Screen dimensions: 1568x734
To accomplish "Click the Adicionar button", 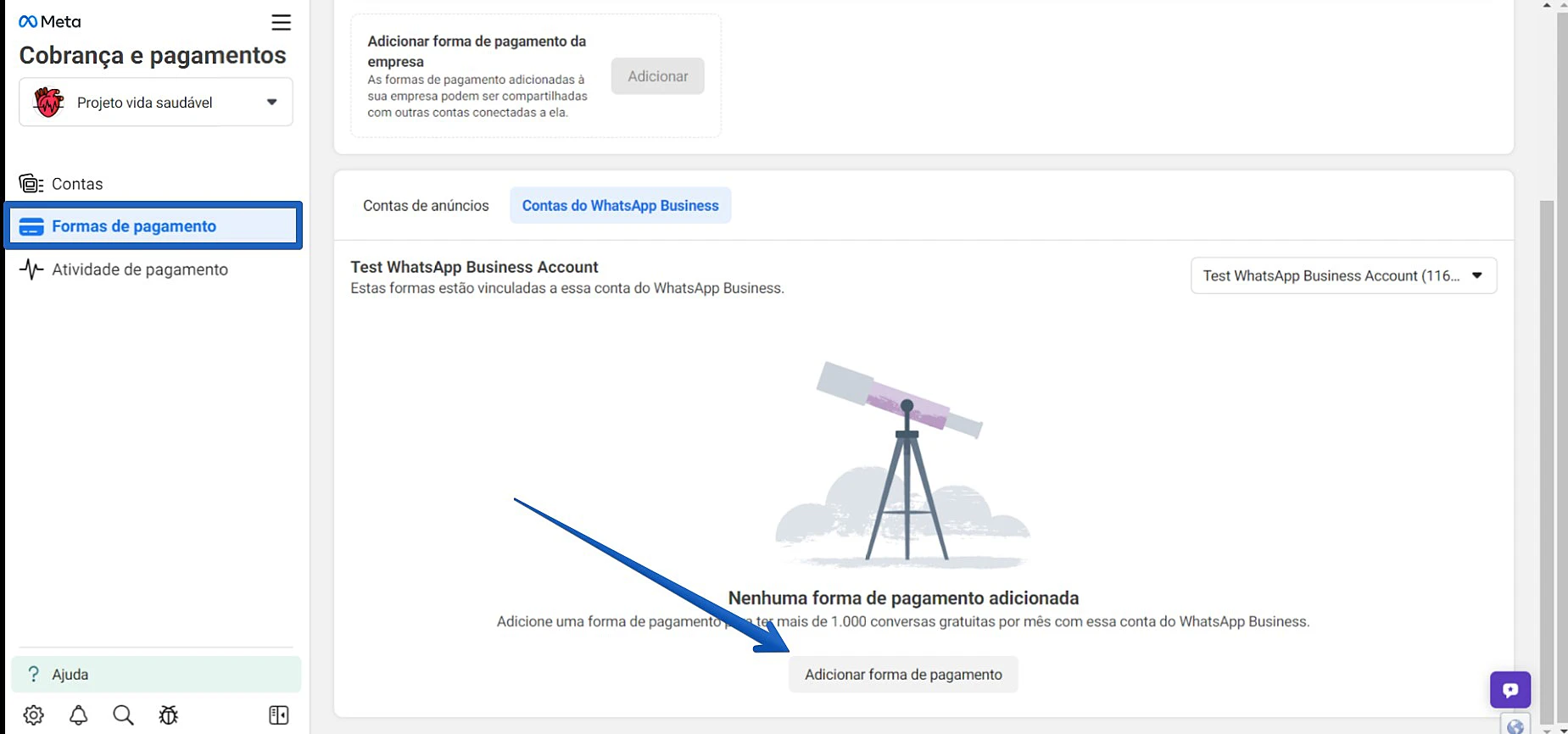I will click(657, 76).
